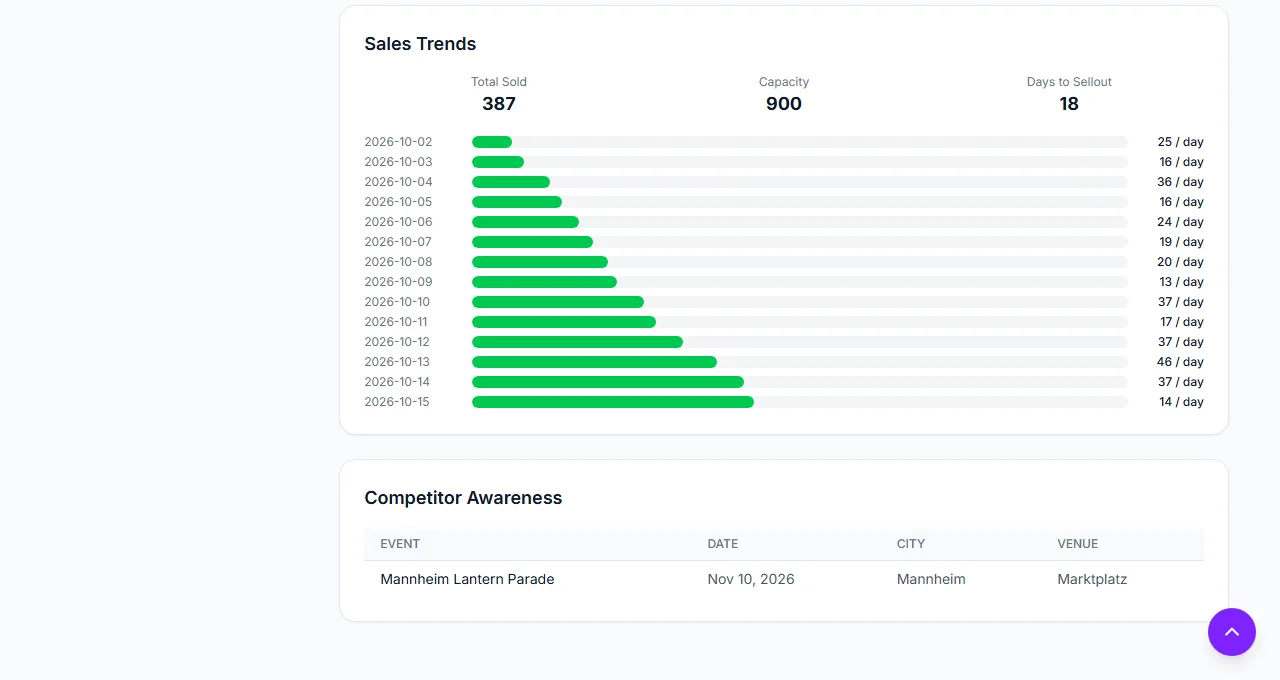Click the DATE column header

coord(722,544)
